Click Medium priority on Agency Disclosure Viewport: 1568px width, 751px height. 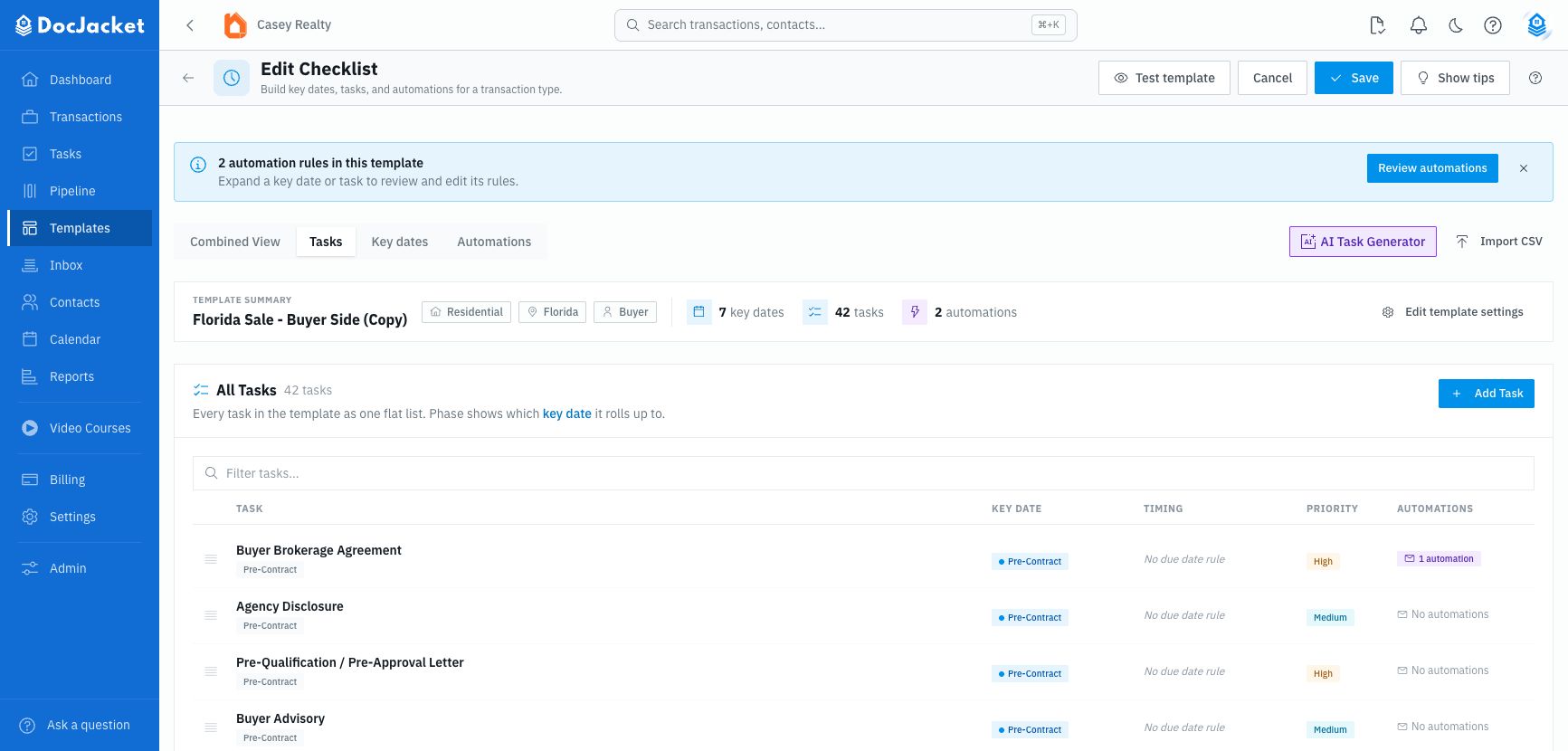coord(1330,618)
